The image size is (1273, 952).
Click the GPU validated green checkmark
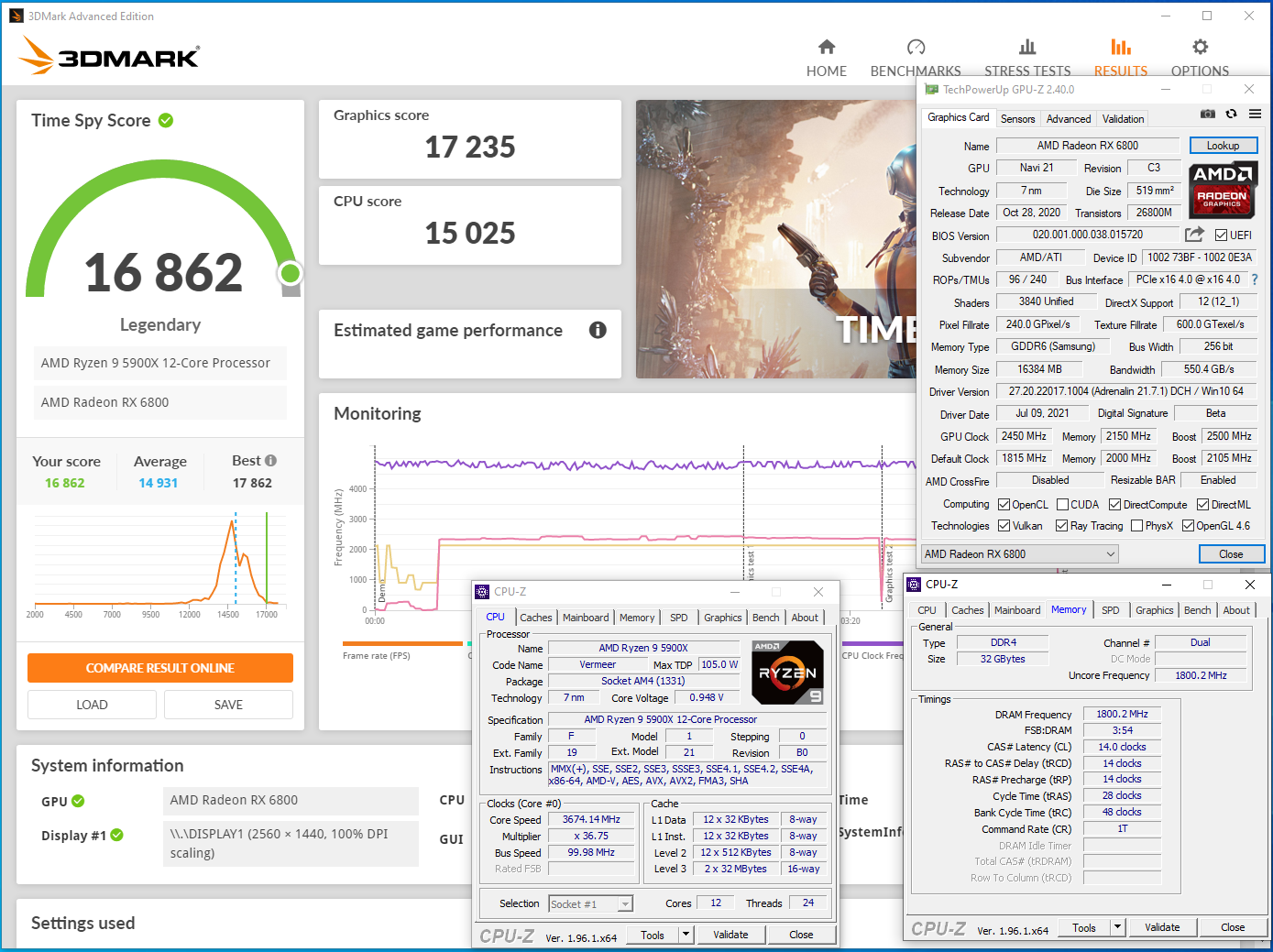click(78, 801)
